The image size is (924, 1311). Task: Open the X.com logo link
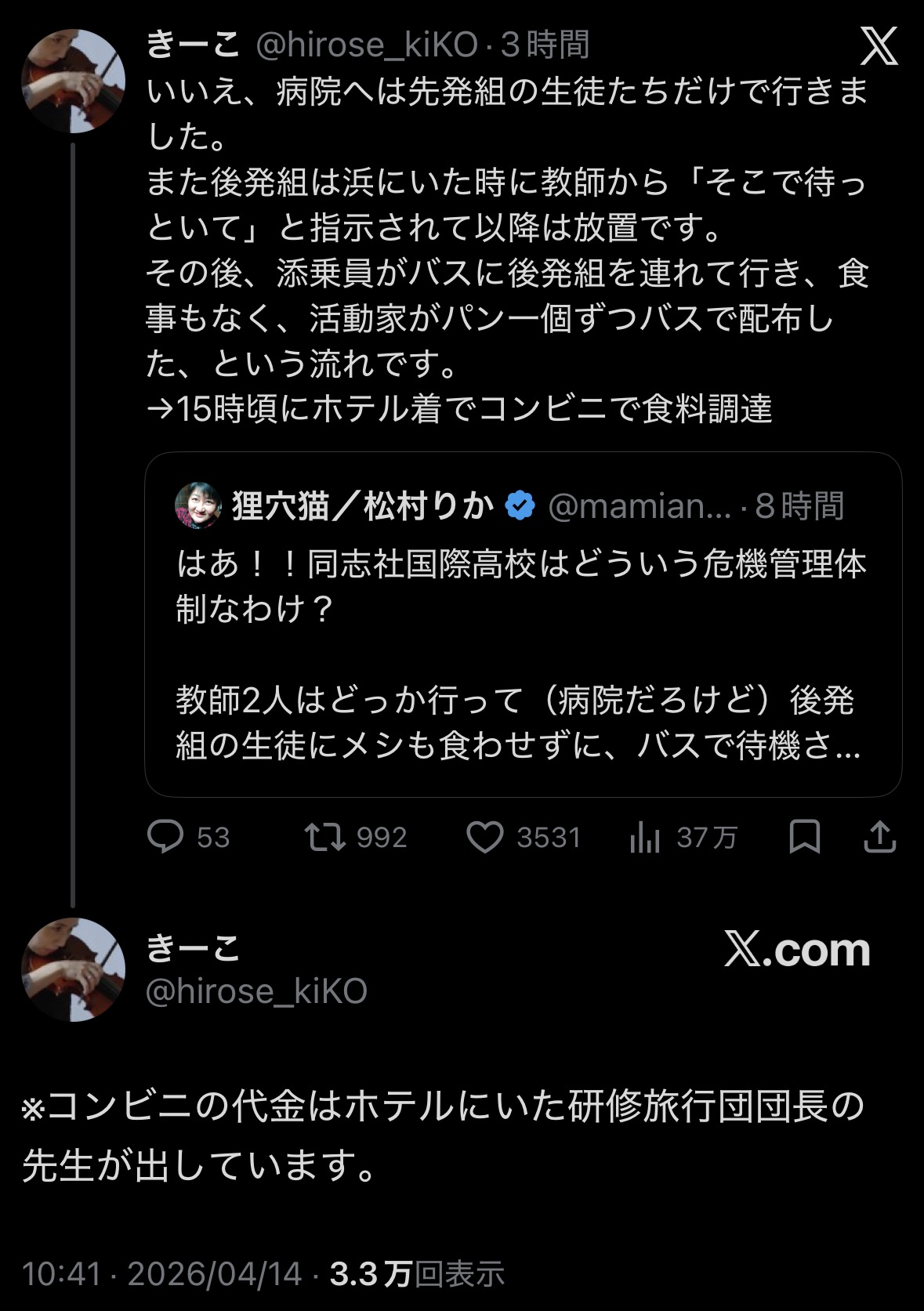coord(797,951)
